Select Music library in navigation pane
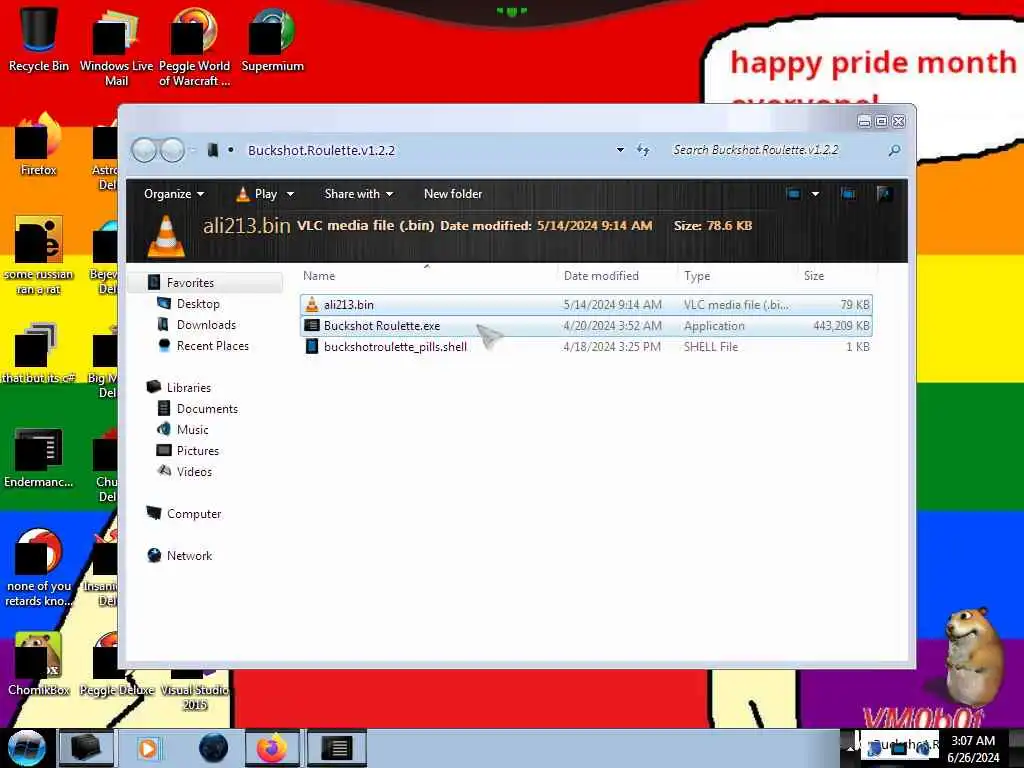Image resolution: width=1024 pixels, height=768 pixels. click(x=192, y=430)
